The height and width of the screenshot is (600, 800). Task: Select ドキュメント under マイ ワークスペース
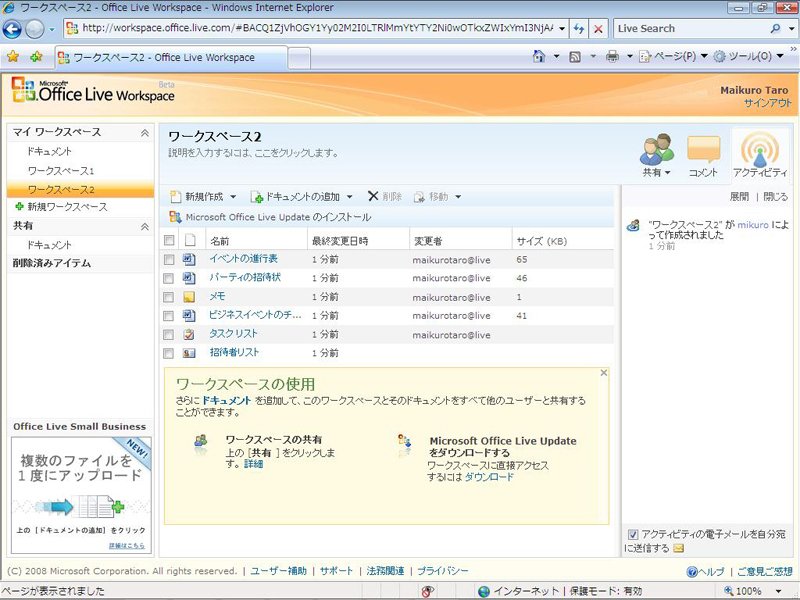49,152
